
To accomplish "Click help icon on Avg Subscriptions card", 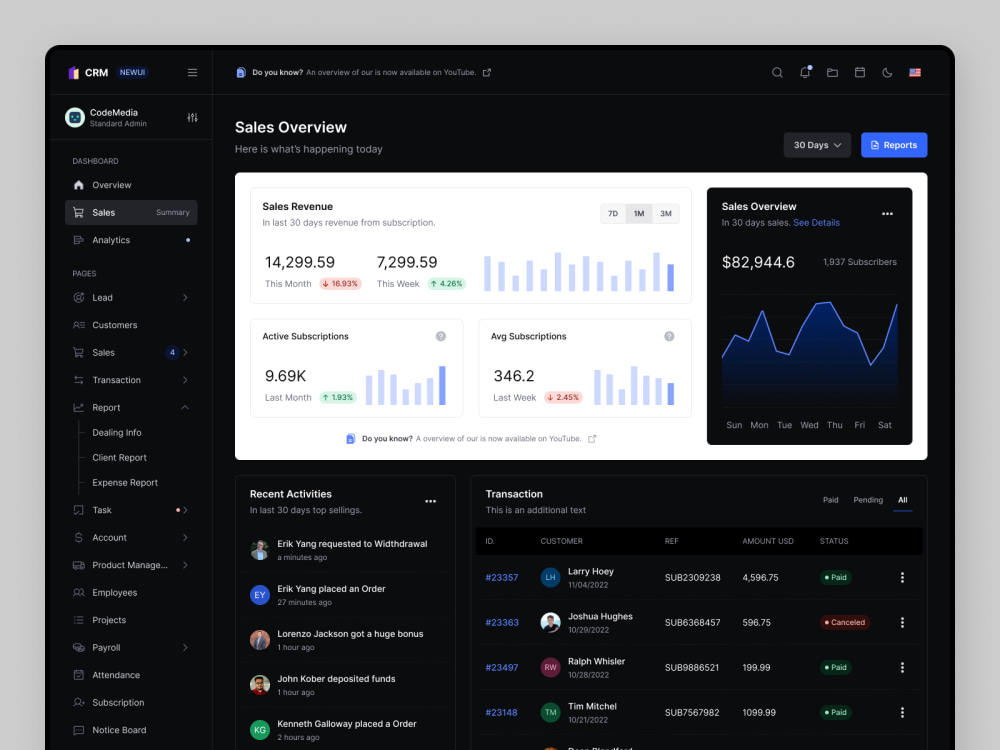I will (x=669, y=336).
